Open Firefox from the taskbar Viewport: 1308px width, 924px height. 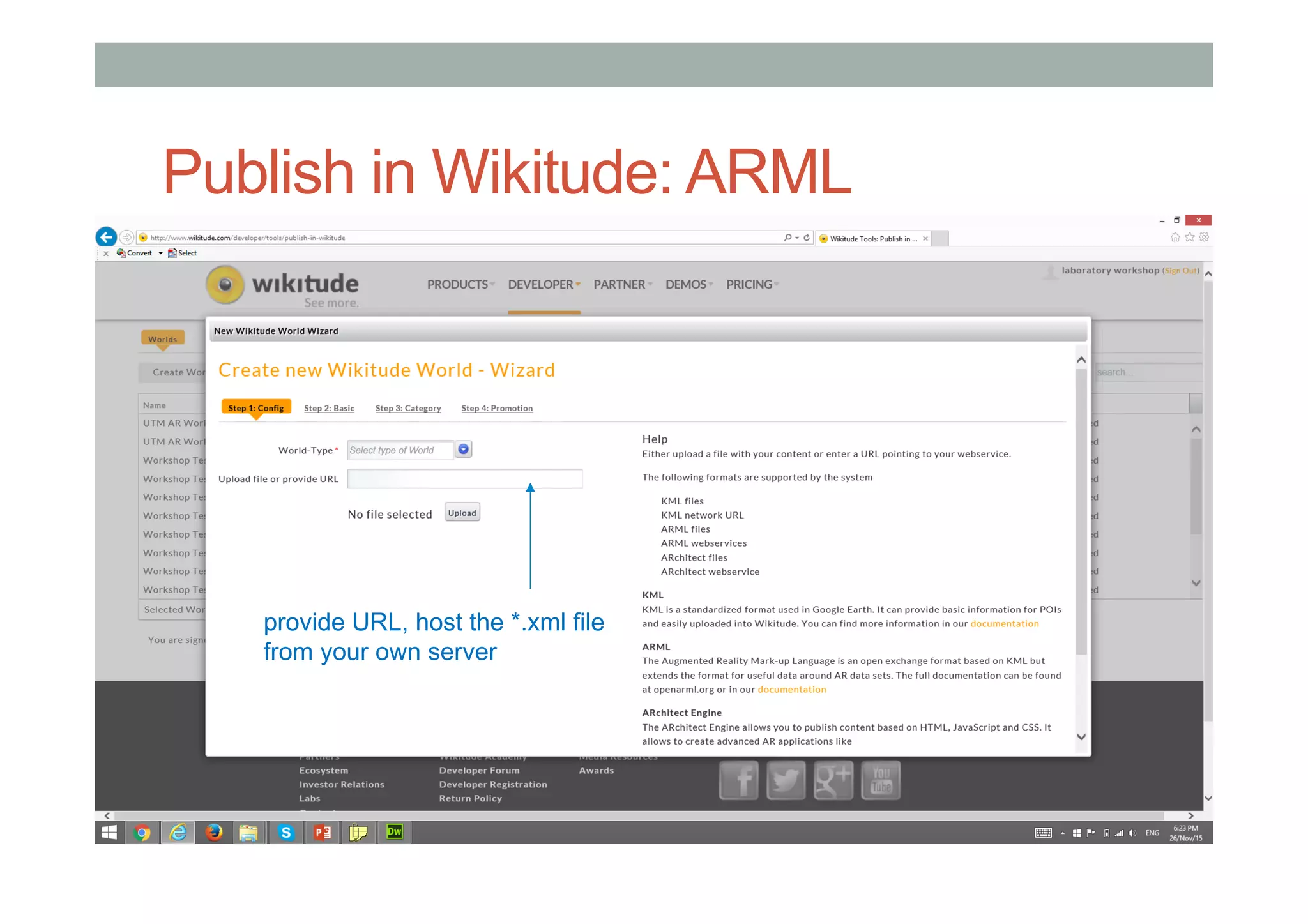pyautogui.click(x=214, y=833)
